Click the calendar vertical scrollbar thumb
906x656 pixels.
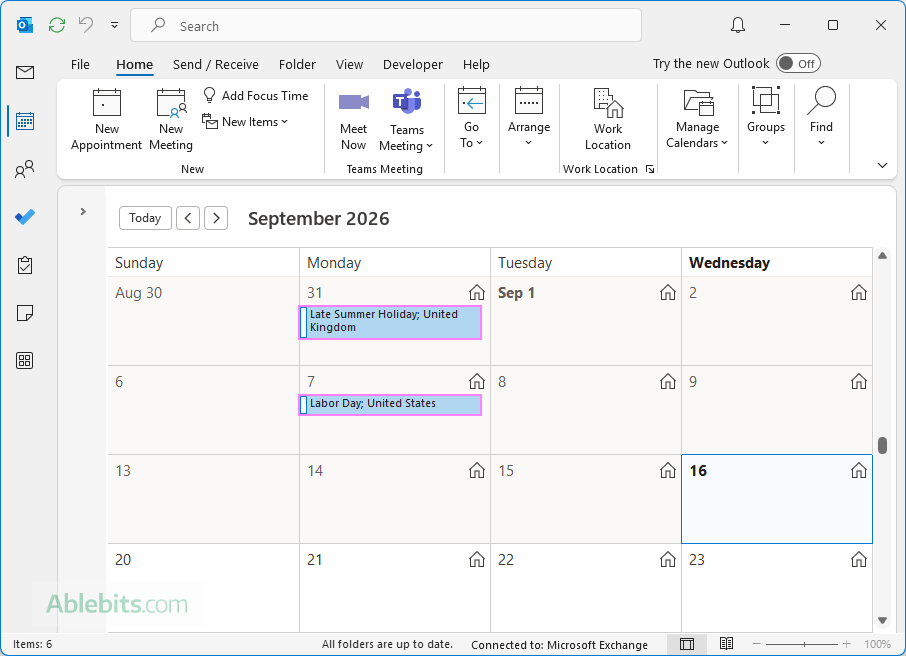[x=882, y=445]
